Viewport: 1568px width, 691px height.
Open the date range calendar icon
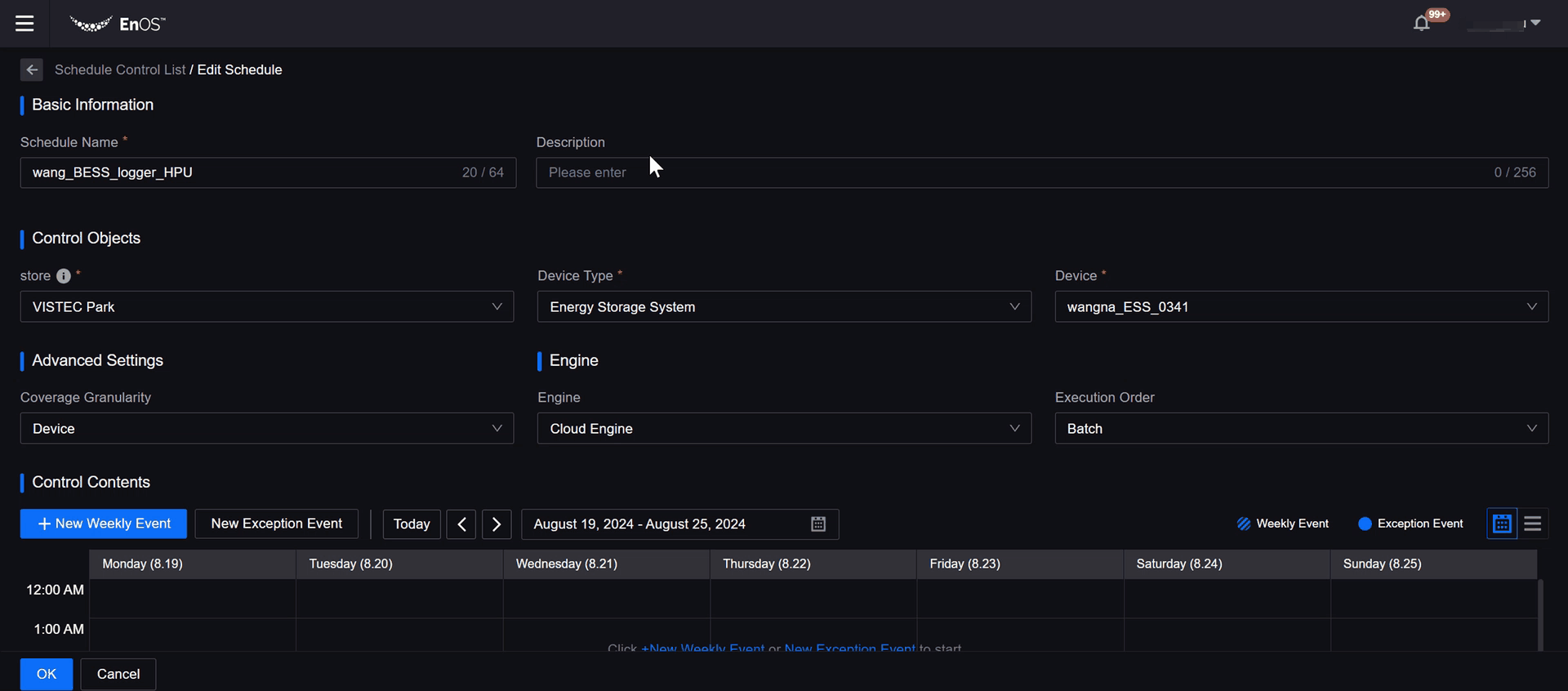coord(818,524)
